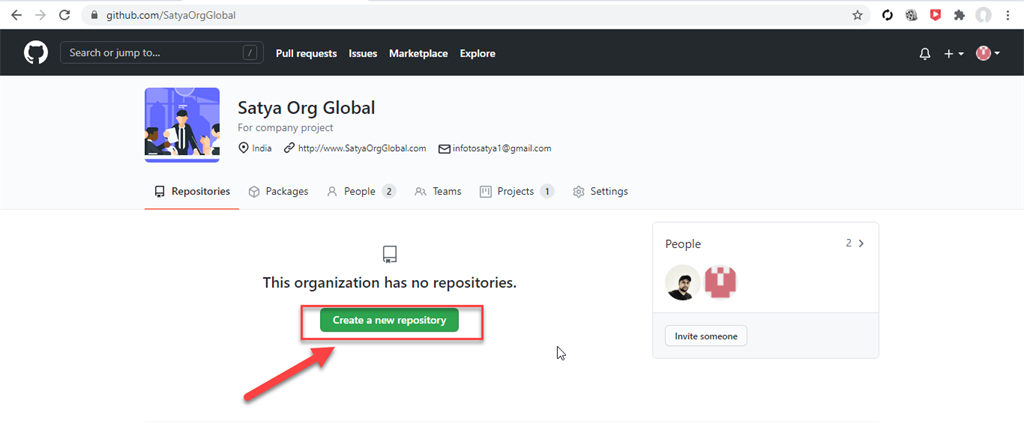Open Pull requests in the header
The image size is (1024, 424).
[306, 54]
